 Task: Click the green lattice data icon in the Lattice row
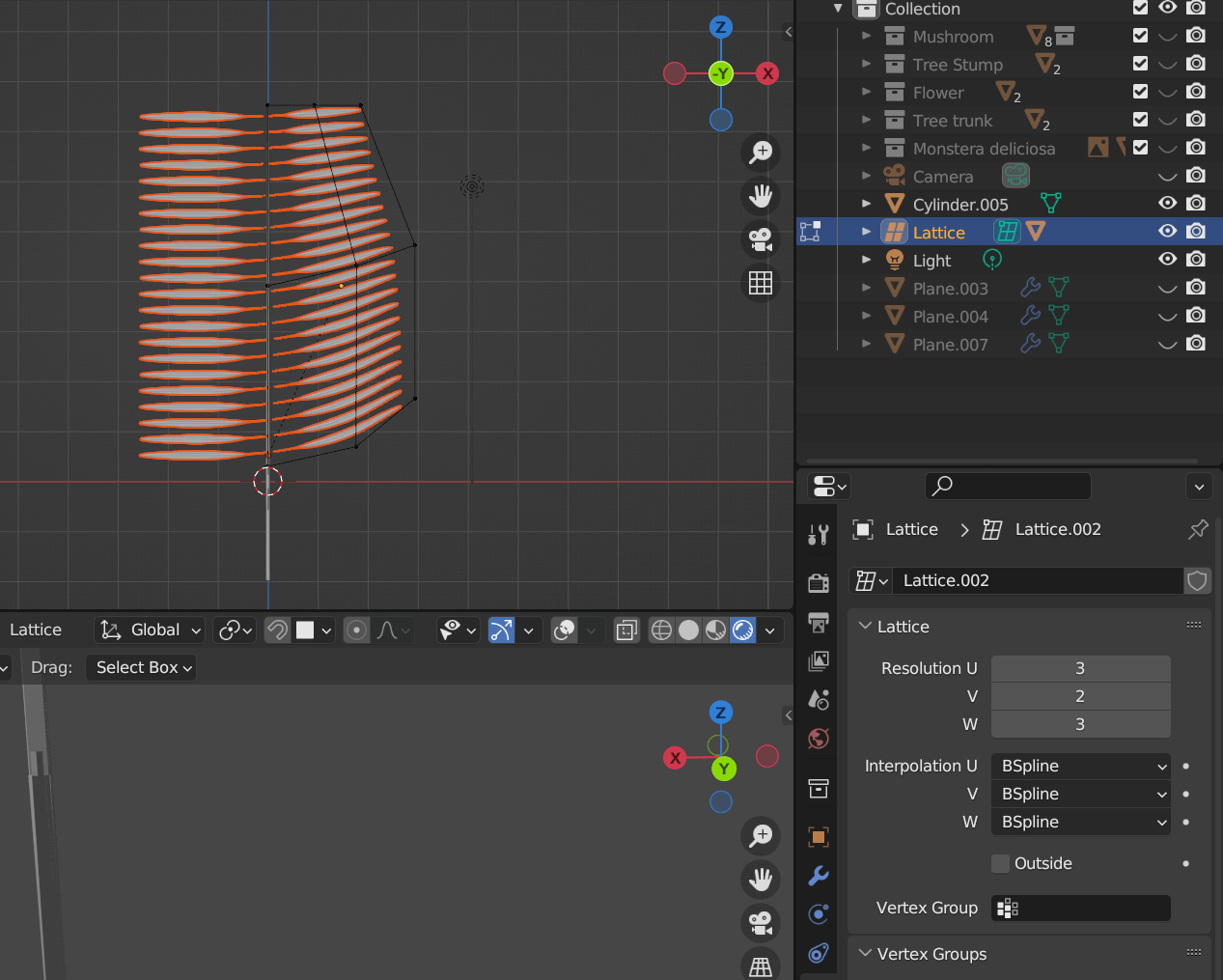[x=1007, y=232]
